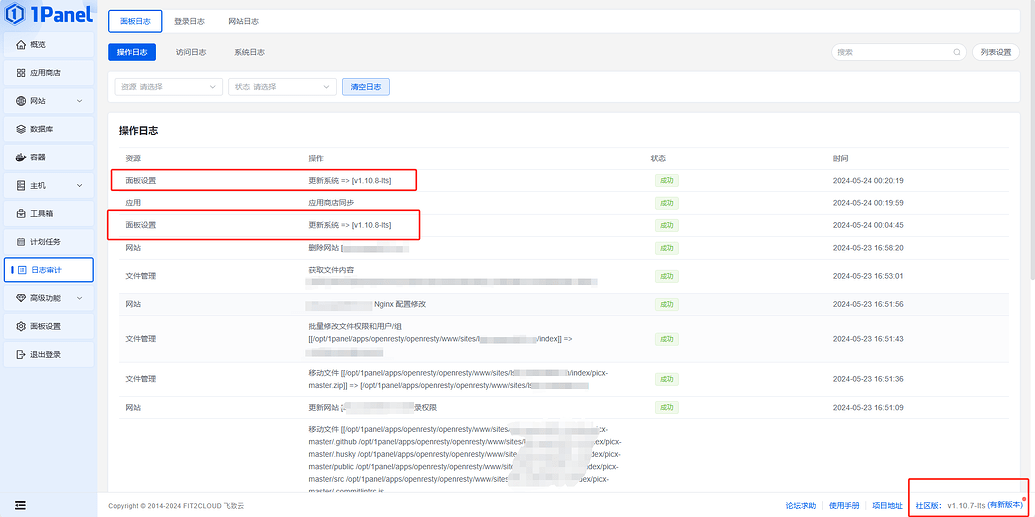This screenshot has width=1035, height=517.
Task: Select the 操作日志 sub-tab
Action: (131, 52)
